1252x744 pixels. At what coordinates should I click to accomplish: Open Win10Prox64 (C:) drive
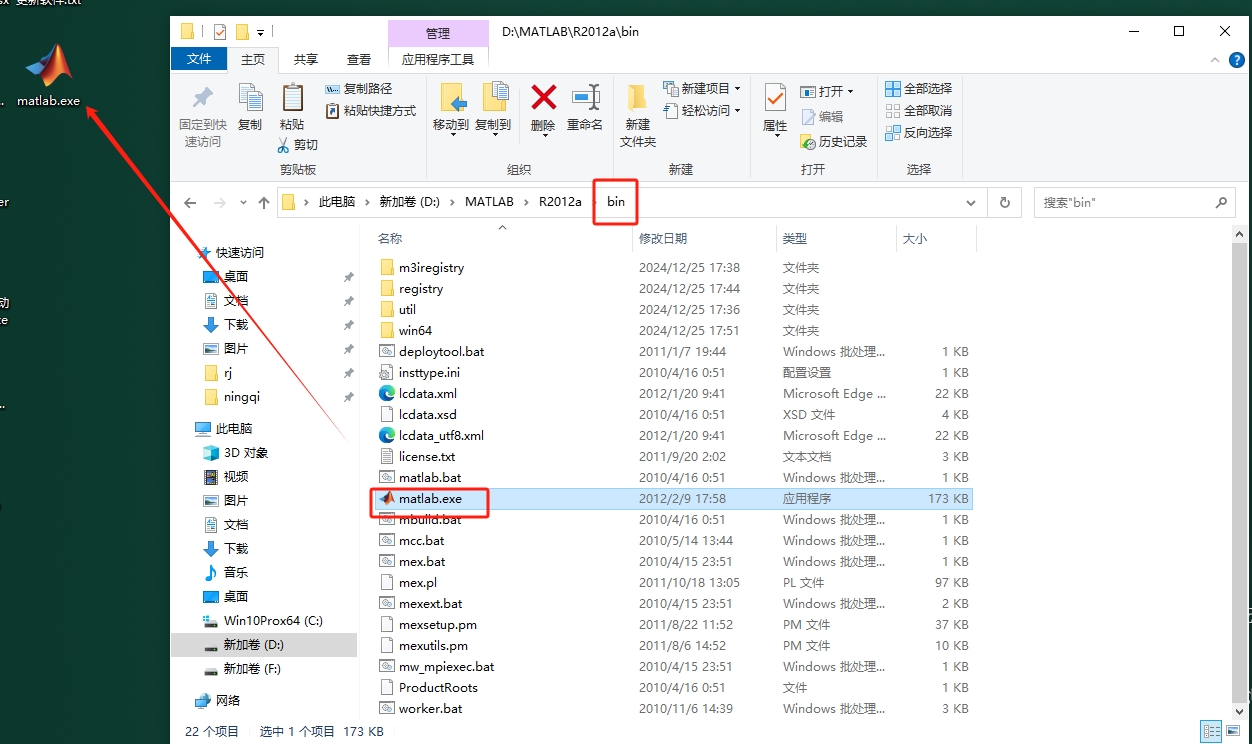[x=273, y=621]
